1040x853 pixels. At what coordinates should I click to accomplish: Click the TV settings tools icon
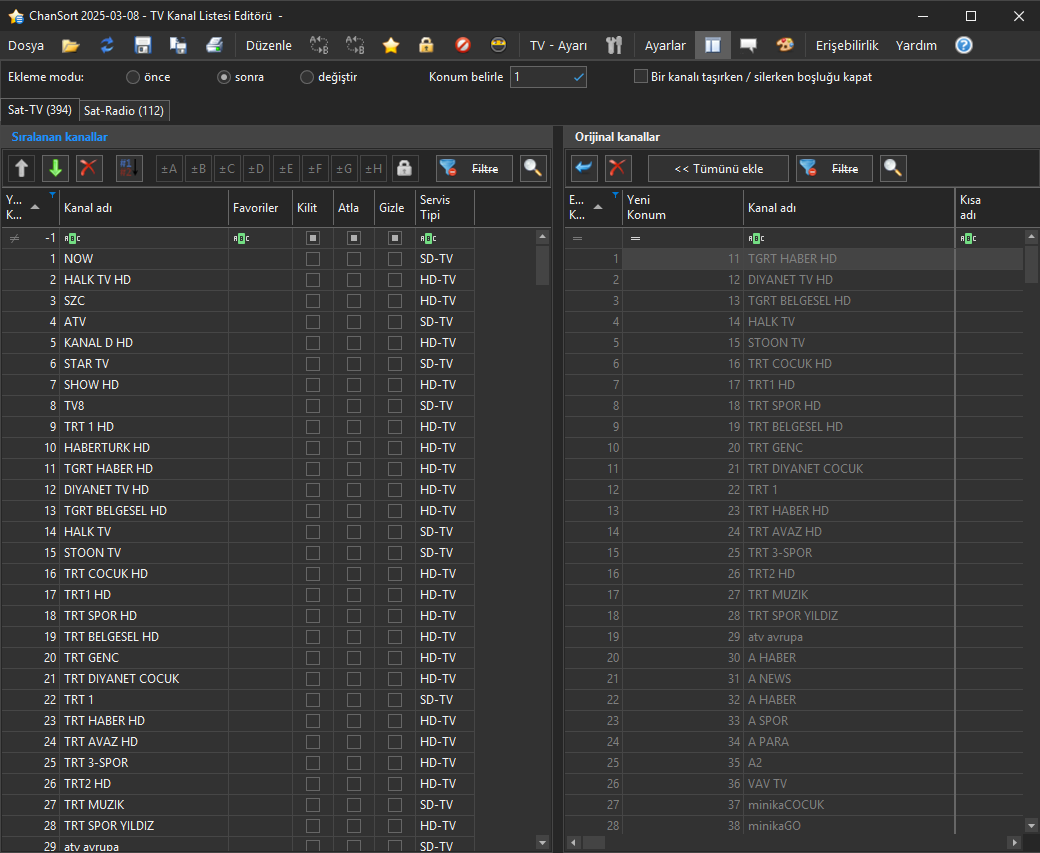tap(614, 45)
